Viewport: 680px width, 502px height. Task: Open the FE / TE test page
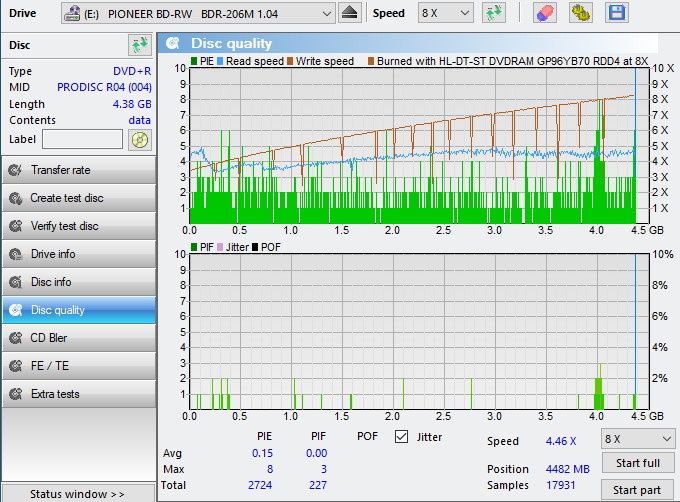[78, 366]
